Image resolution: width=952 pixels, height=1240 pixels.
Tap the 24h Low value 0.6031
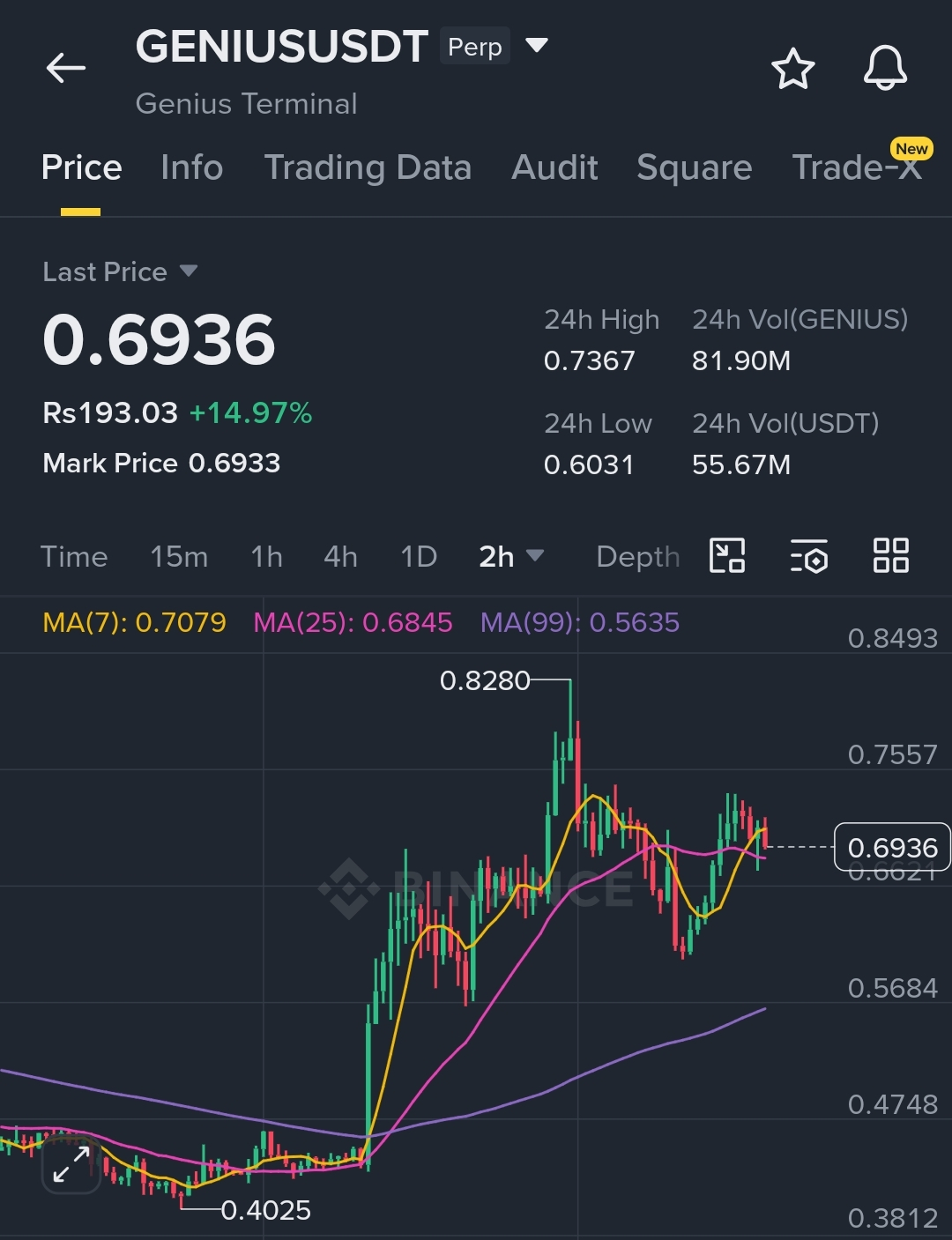coord(589,464)
